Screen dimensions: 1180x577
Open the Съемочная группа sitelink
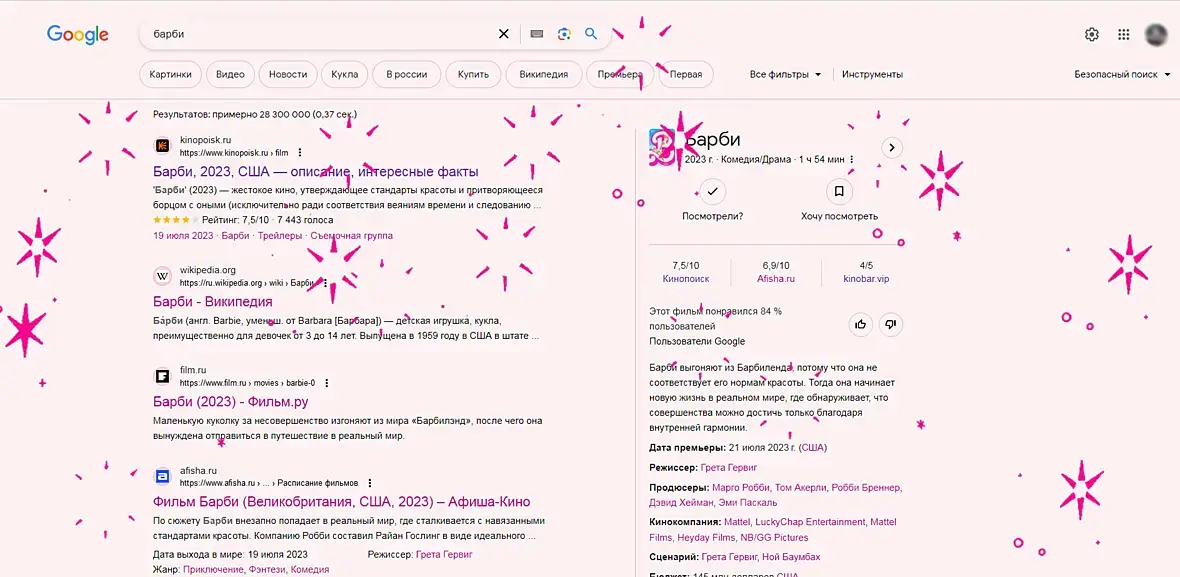pos(351,235)
